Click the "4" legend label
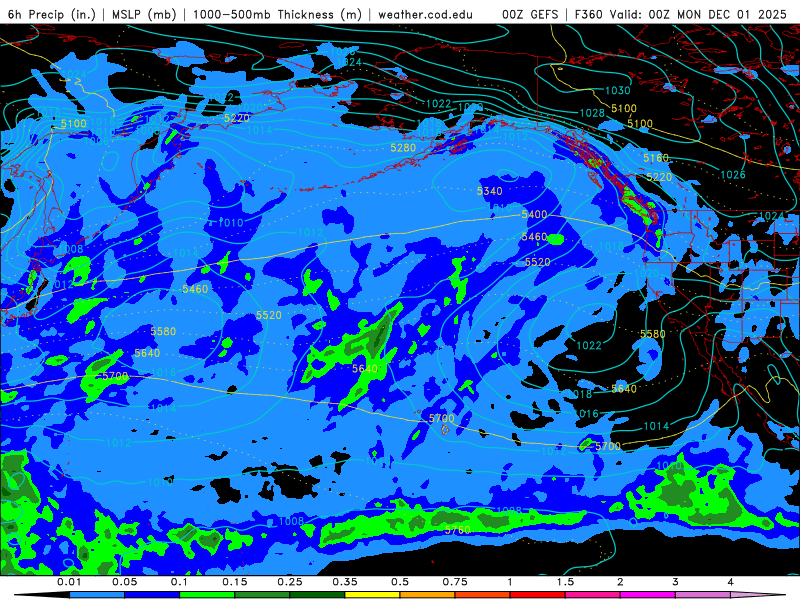800x600 pixels. click(730, 582)
